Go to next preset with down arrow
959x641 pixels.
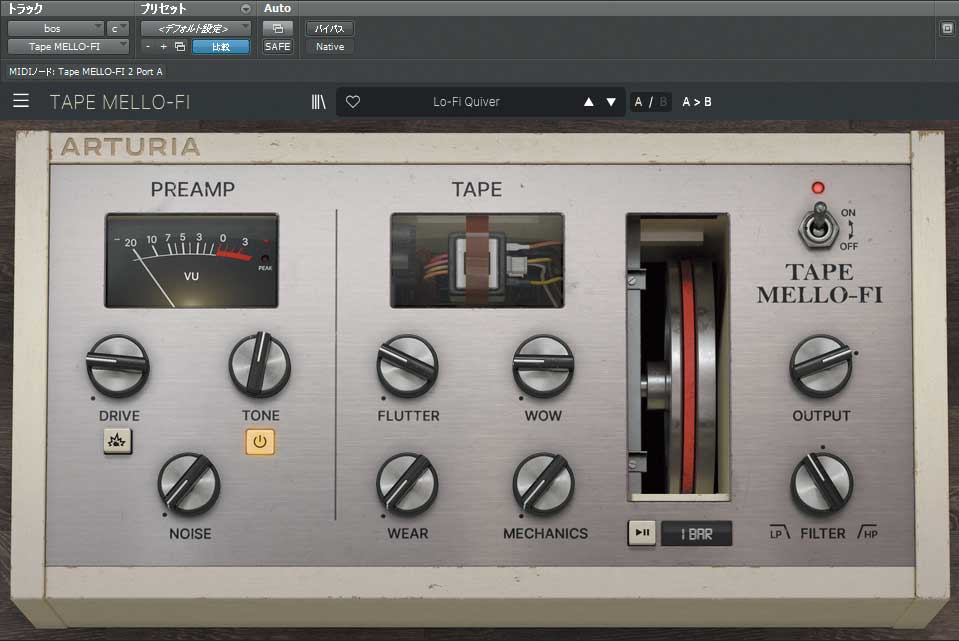coord(611,102)
